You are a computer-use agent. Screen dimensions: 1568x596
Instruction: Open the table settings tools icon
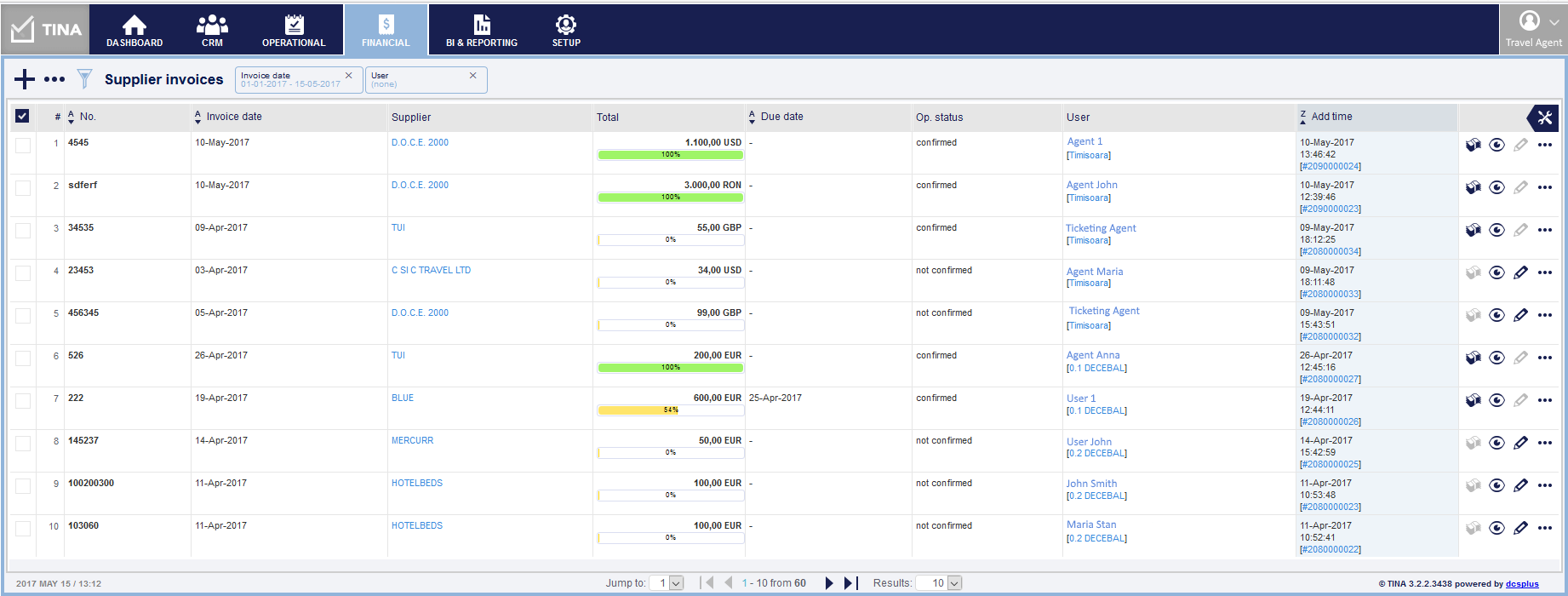click(x=1544, y=117)
